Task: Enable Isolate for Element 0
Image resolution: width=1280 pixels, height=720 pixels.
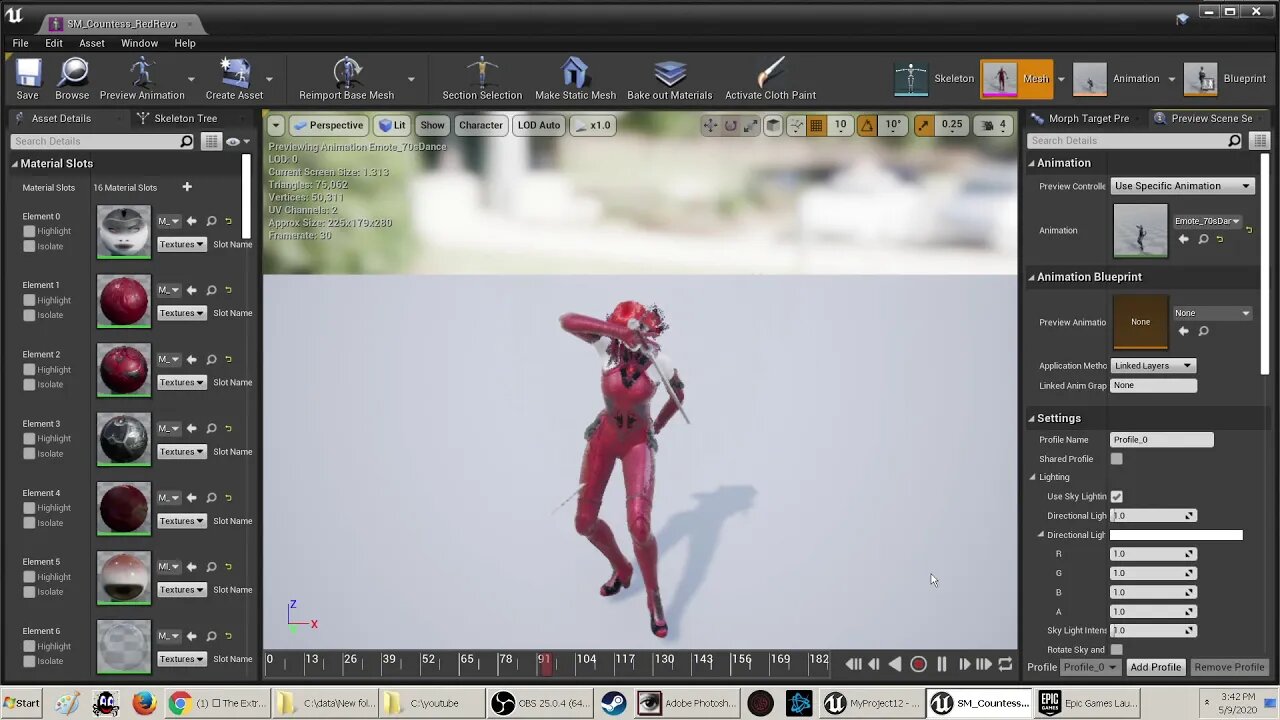Action: [30, 246]
